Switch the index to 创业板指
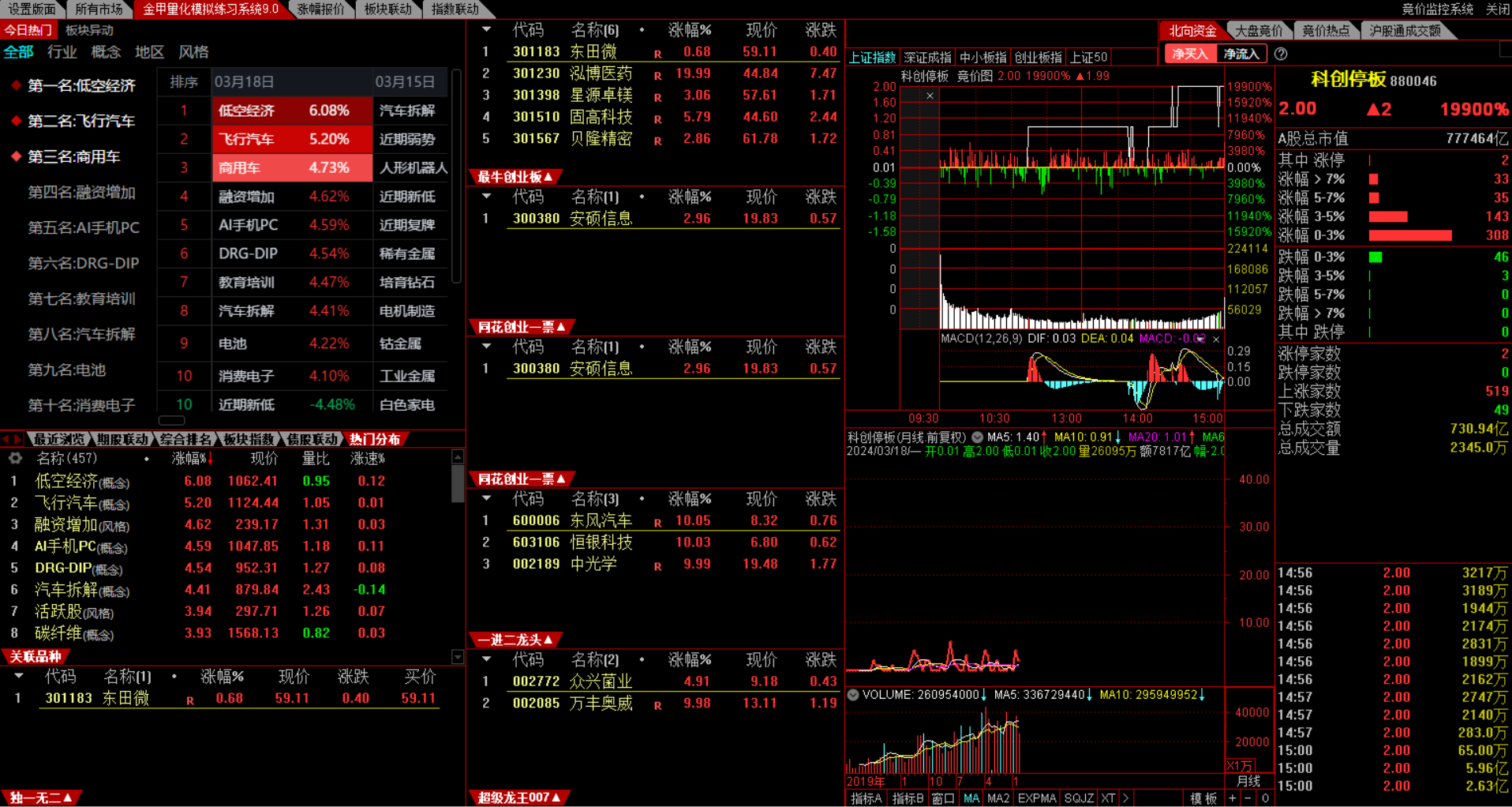 (x=1038, y=58)
